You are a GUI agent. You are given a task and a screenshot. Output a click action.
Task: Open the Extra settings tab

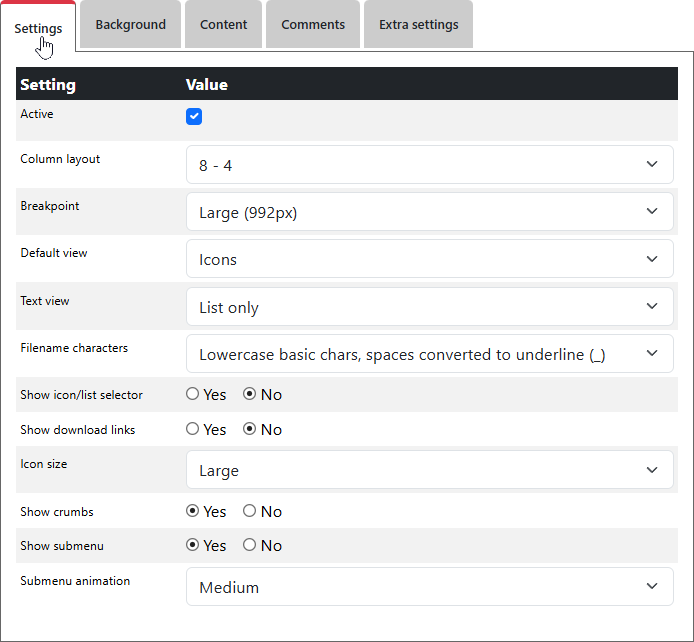pyautogui.click(x=418, y=25)
